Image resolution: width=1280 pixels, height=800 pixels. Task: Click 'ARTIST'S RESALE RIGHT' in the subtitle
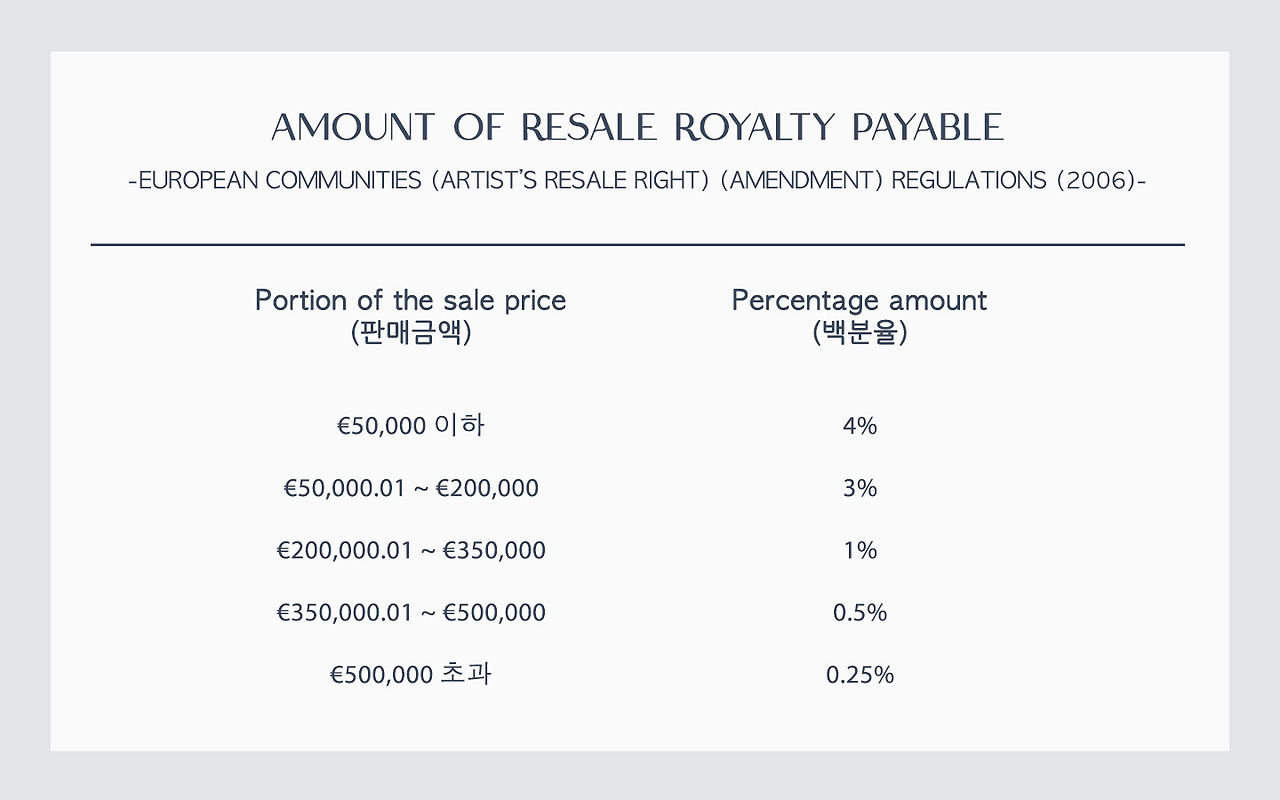tap(569, 181)
